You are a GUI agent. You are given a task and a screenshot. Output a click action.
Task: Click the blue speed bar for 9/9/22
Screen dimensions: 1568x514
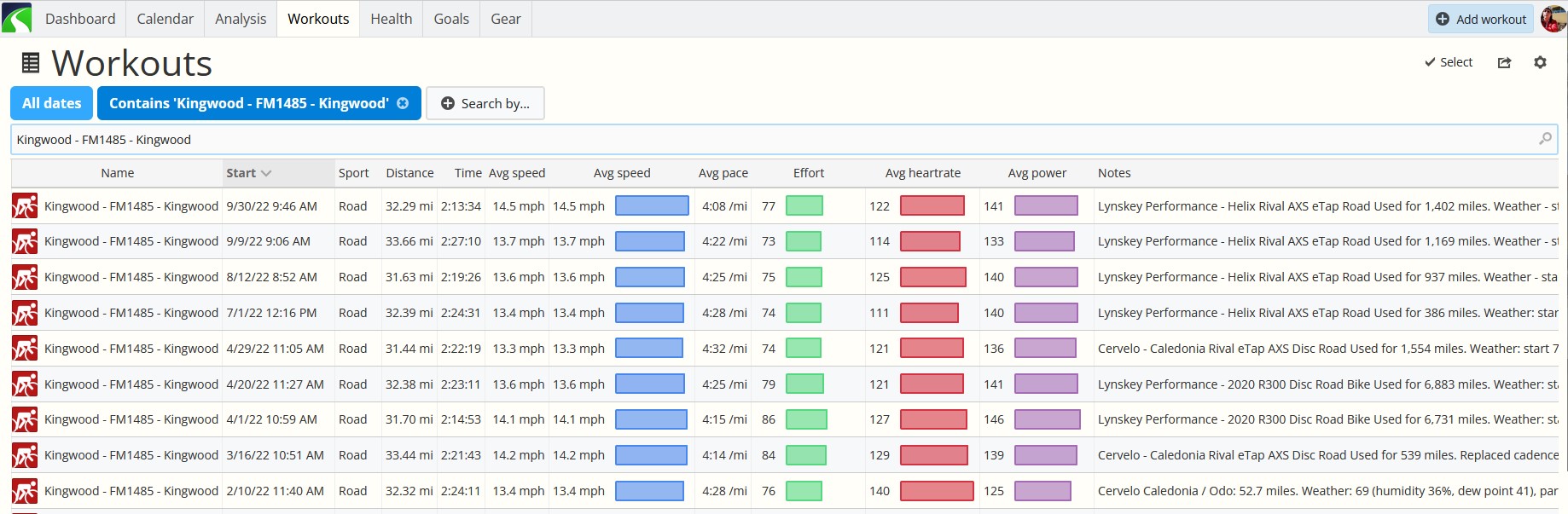pyautogui.click(x=650, y=241)
